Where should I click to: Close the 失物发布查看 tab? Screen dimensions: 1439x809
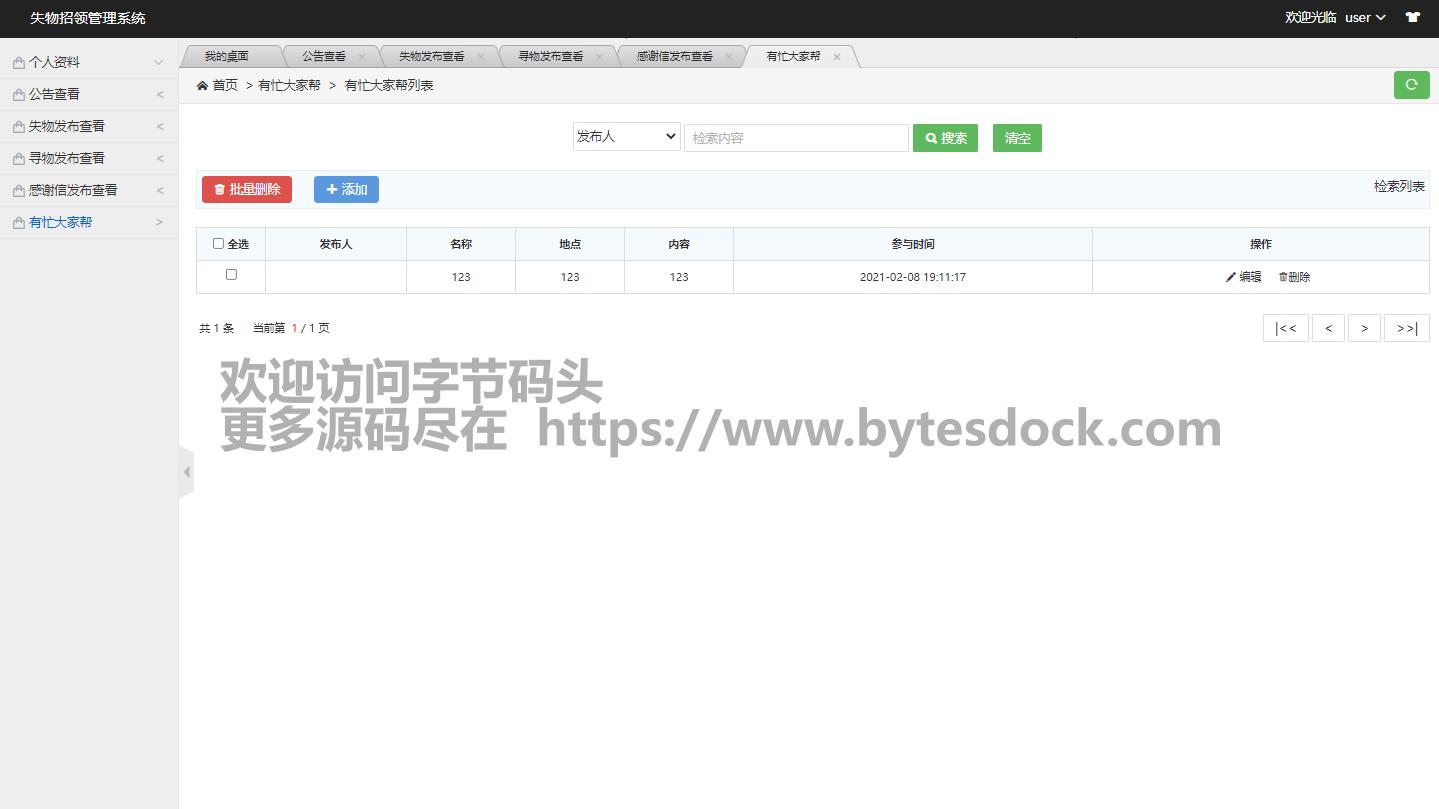(481, 57)
